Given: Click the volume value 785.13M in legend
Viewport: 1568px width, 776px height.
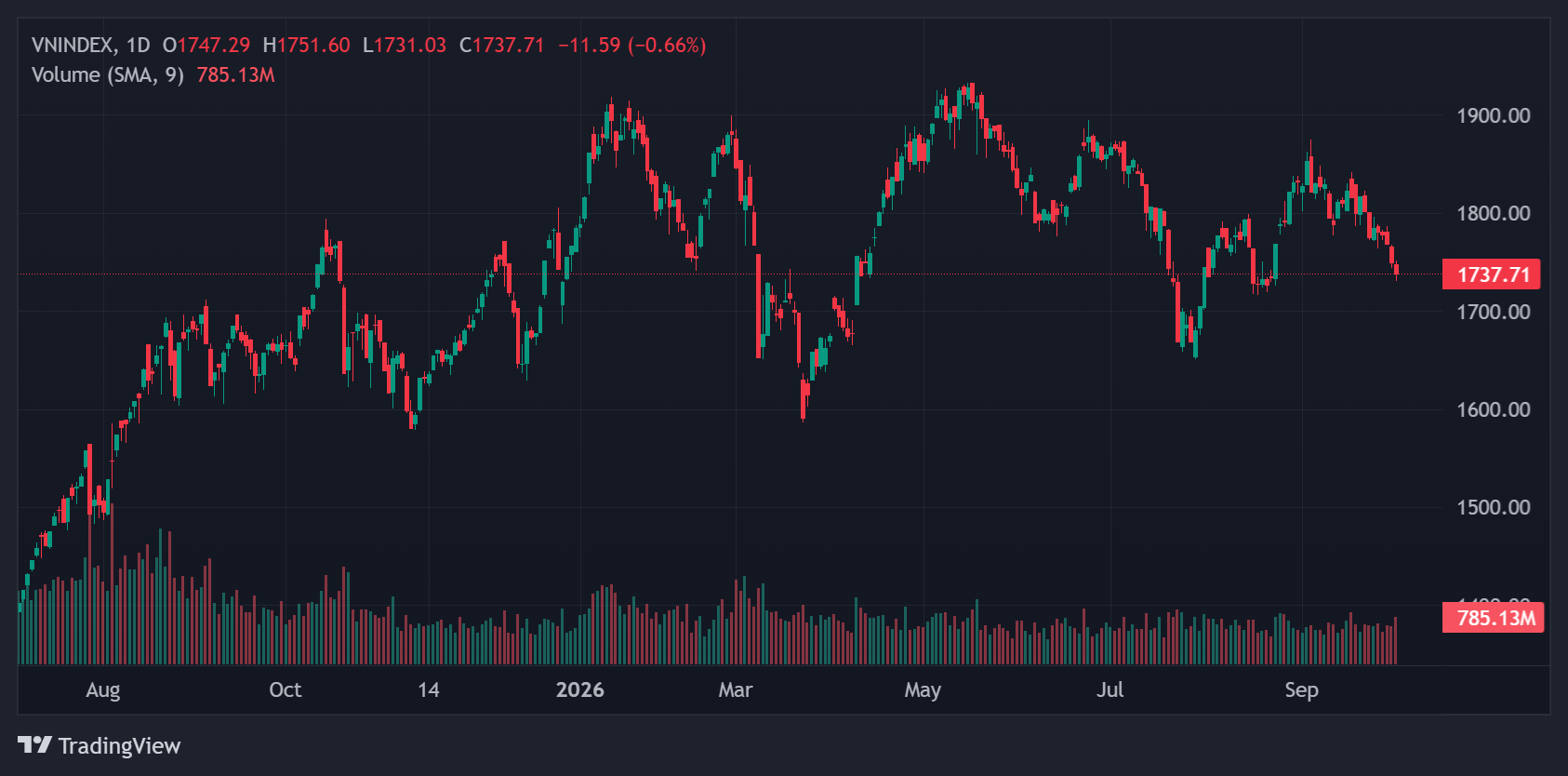Looking at the screenshot, I should click(x=236, y=74).
